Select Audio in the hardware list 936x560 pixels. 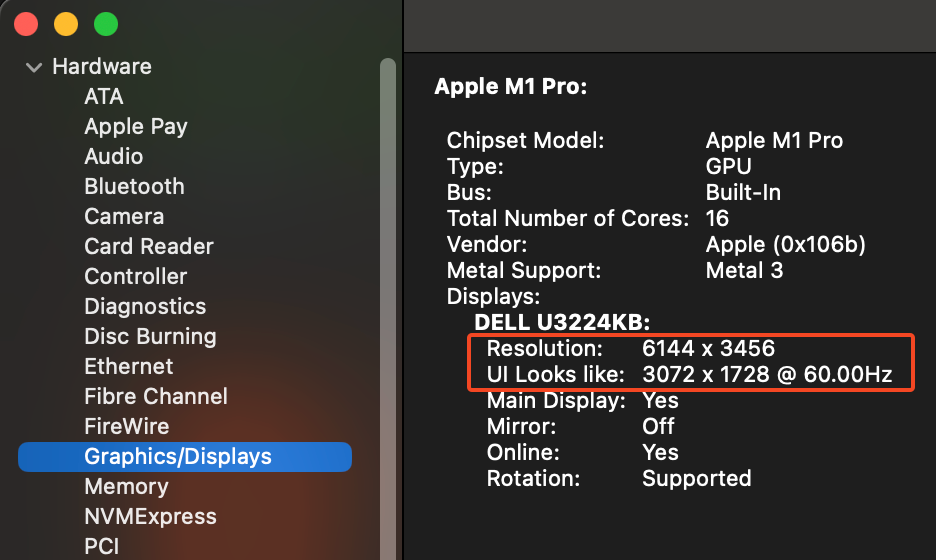pos(113,157)
